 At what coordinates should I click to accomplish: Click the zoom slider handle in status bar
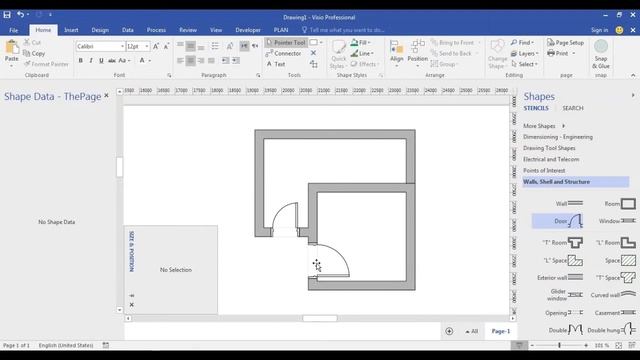[559, 345]
